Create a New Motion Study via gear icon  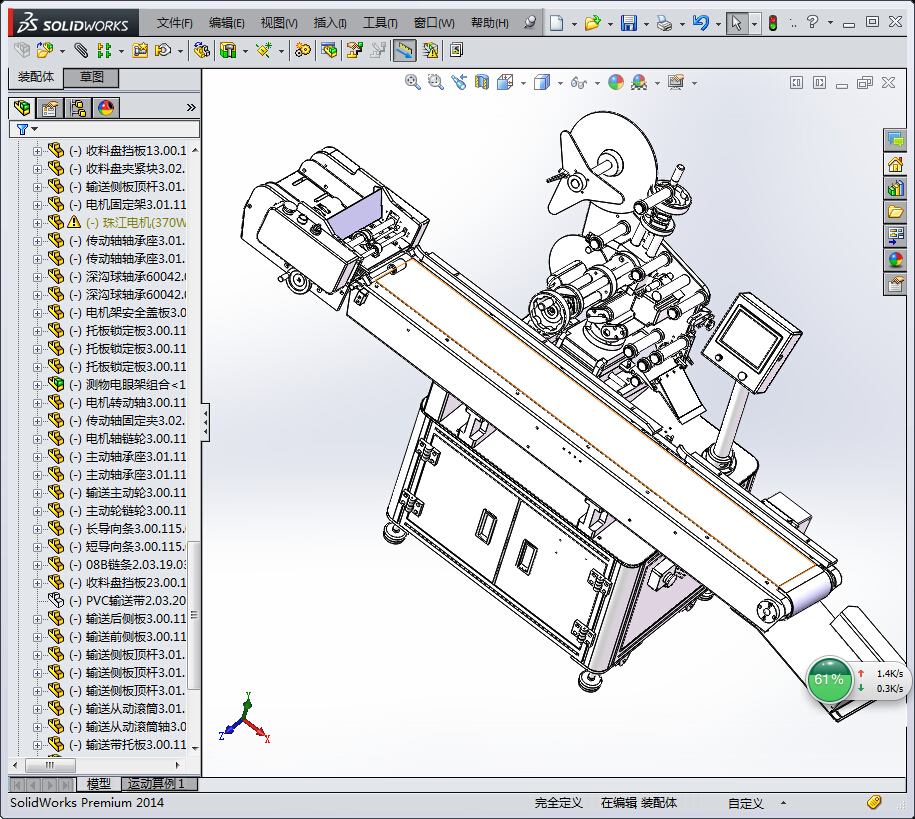[302, 51]
